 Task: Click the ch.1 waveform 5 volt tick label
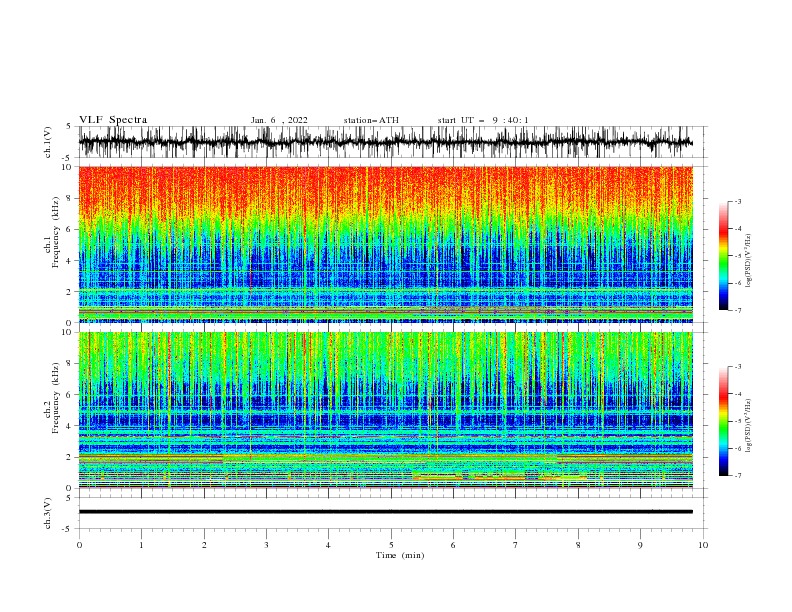69,127
